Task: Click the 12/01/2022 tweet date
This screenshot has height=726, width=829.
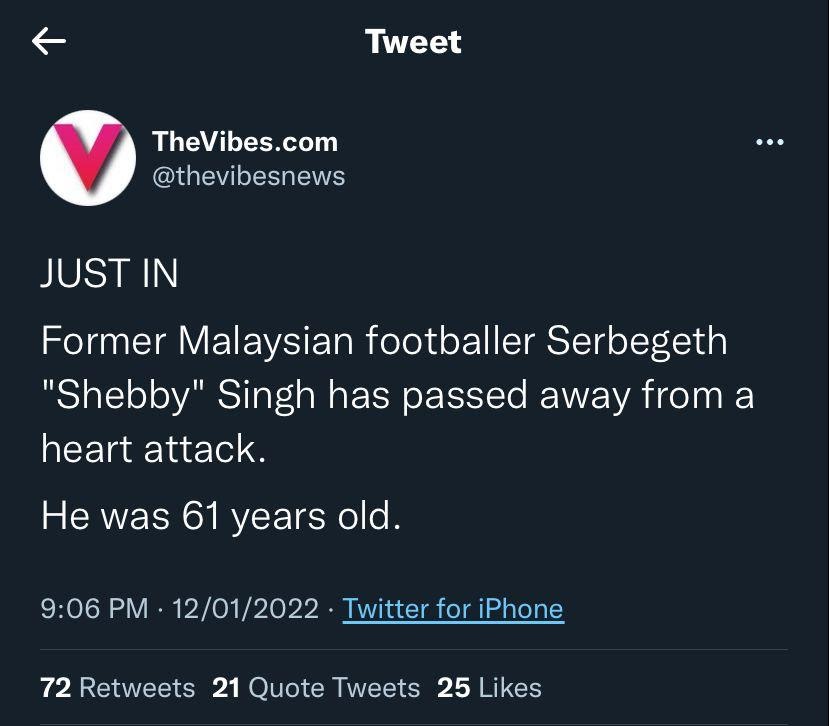Action: pyautogui.click(x=246, y=608)
